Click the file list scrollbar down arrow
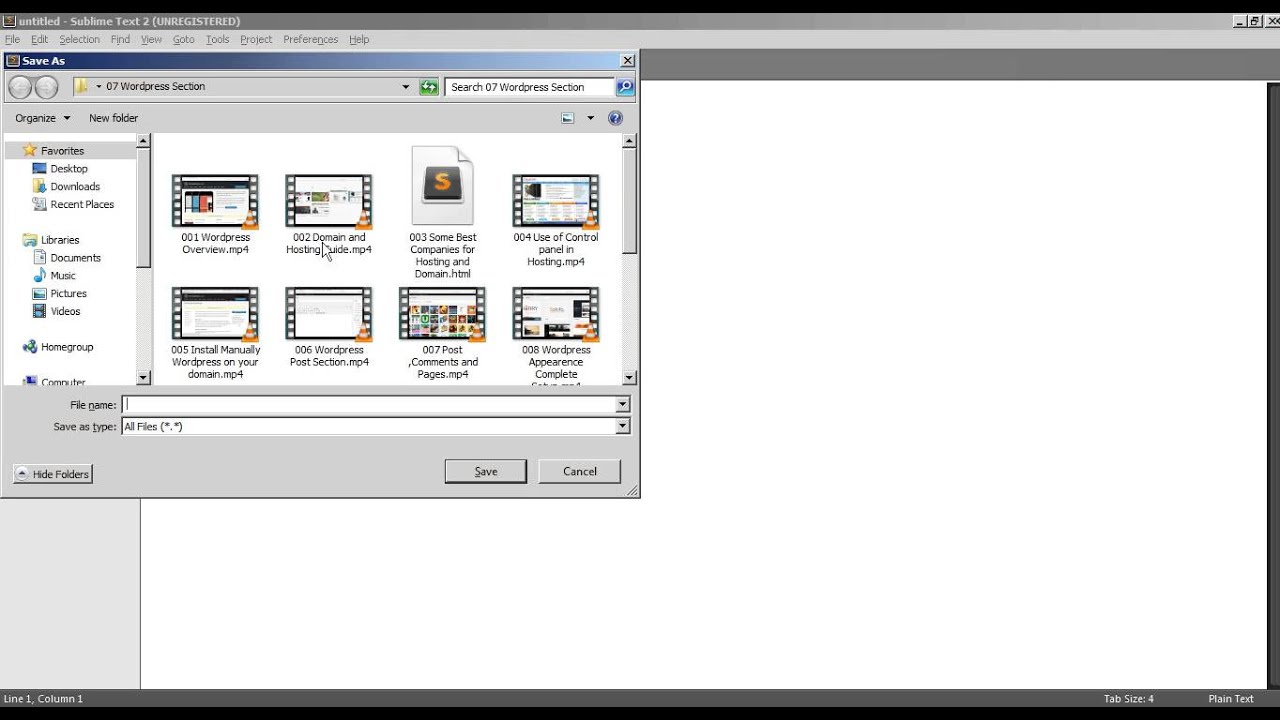 click(x=629, y=378)
